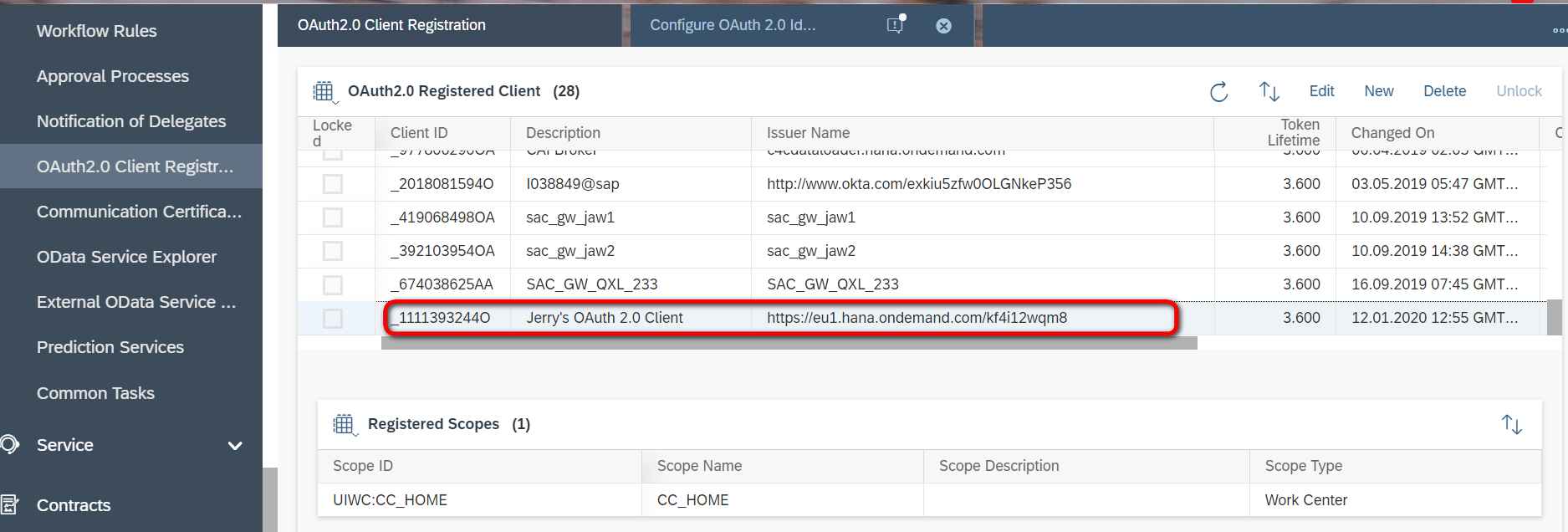Open sort options for Registered Client table
This screenshot has width=1568, height=532.
[1269, 91]
